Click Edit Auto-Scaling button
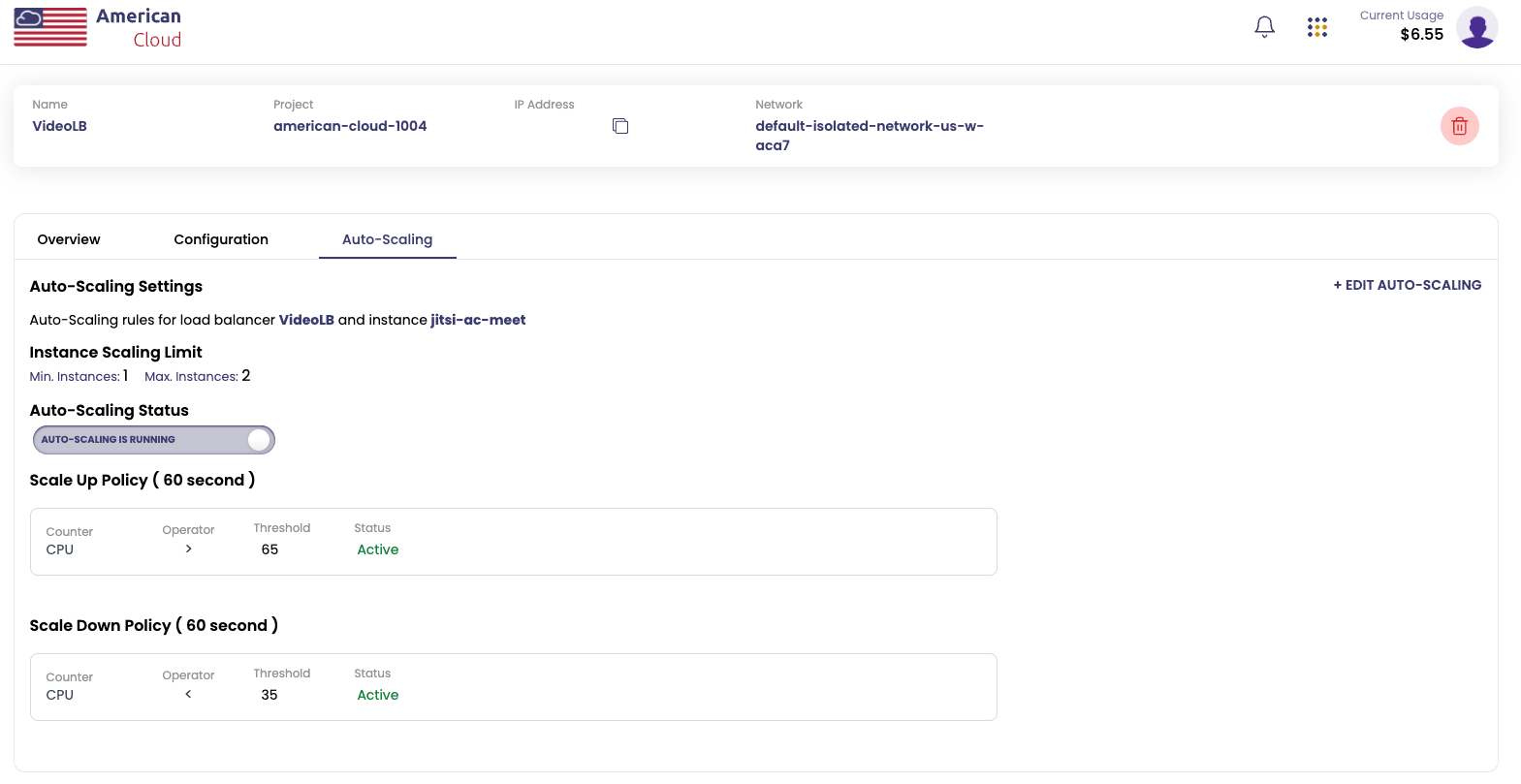Image resolution: width=1521 pixels, height=784 pixels. (x=1407, y=285)
